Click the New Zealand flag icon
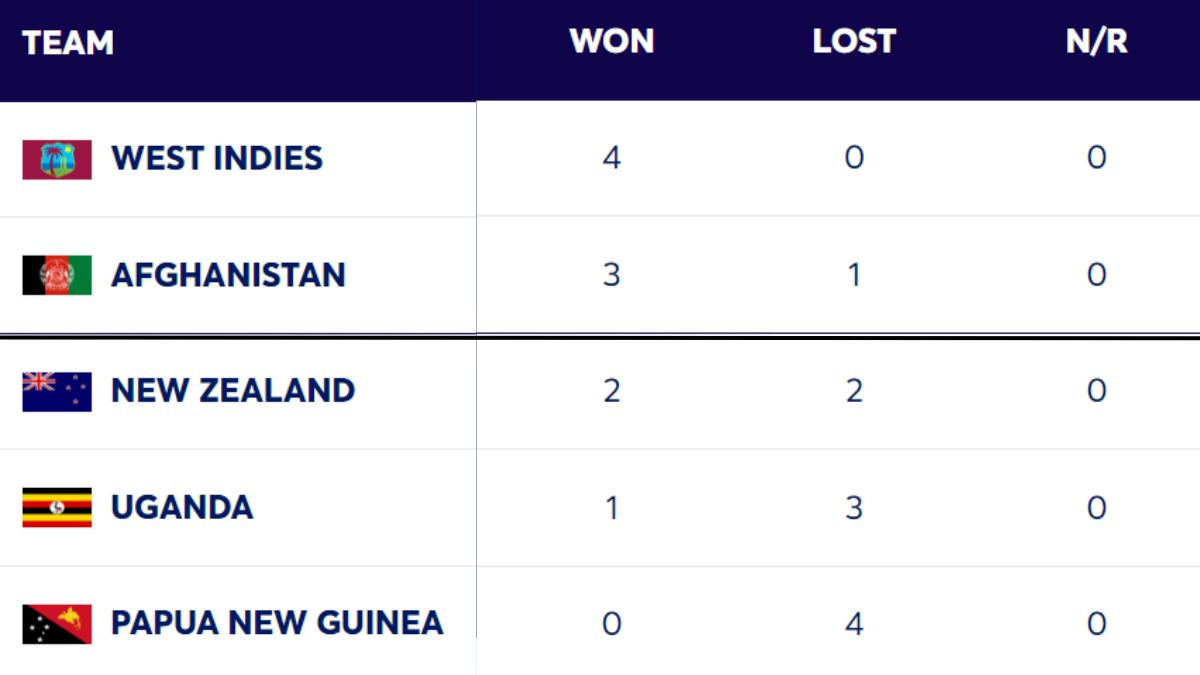 coord(57,391)
